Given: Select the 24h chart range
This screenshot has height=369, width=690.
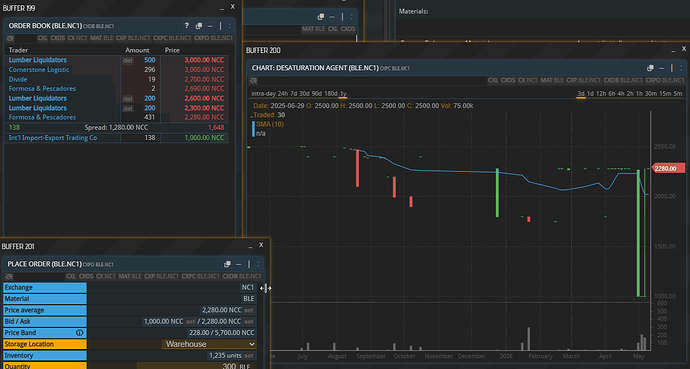Looking at the screenshot, I should pyautogui.click(x=283, y=94).
